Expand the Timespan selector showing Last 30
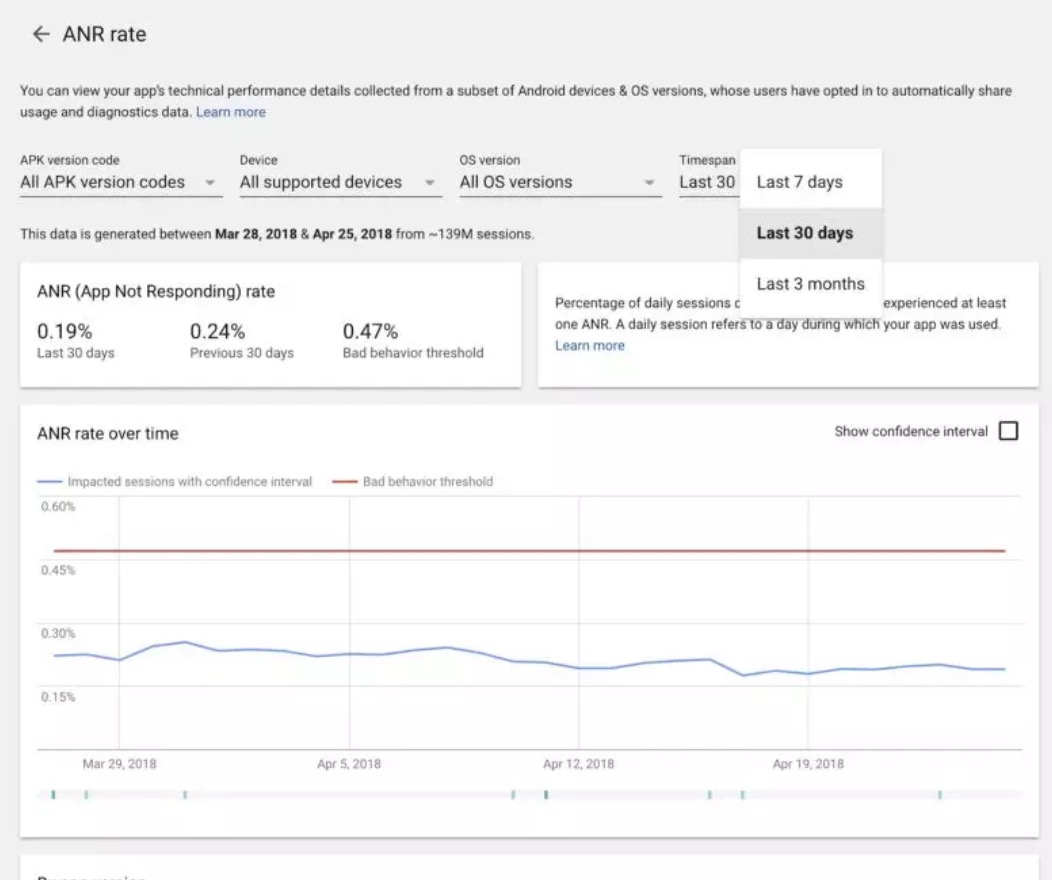This screenshot has height=880, width=1052. 708,182
